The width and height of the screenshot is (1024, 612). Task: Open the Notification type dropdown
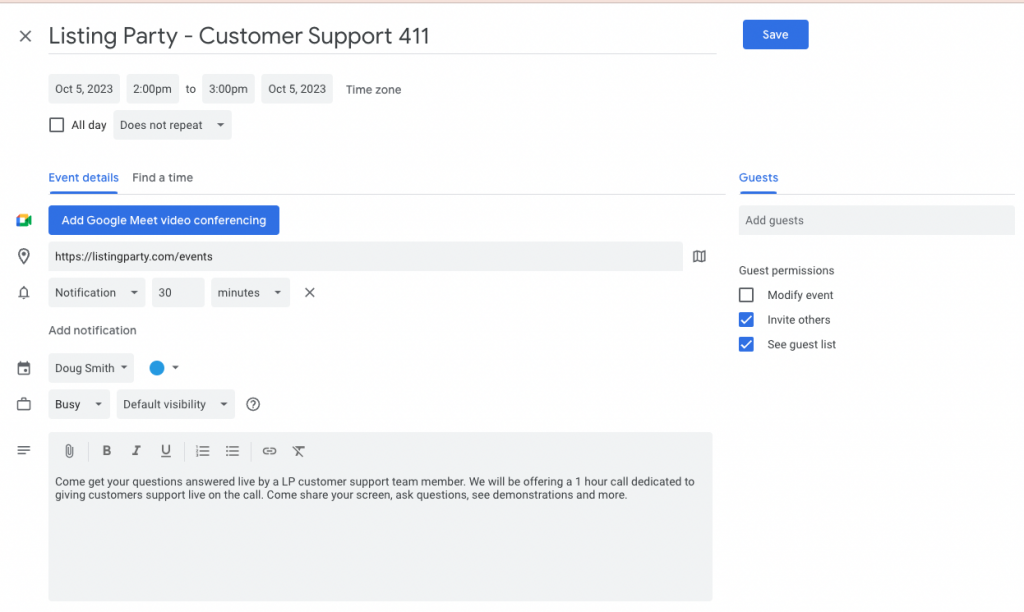(97, 293)
